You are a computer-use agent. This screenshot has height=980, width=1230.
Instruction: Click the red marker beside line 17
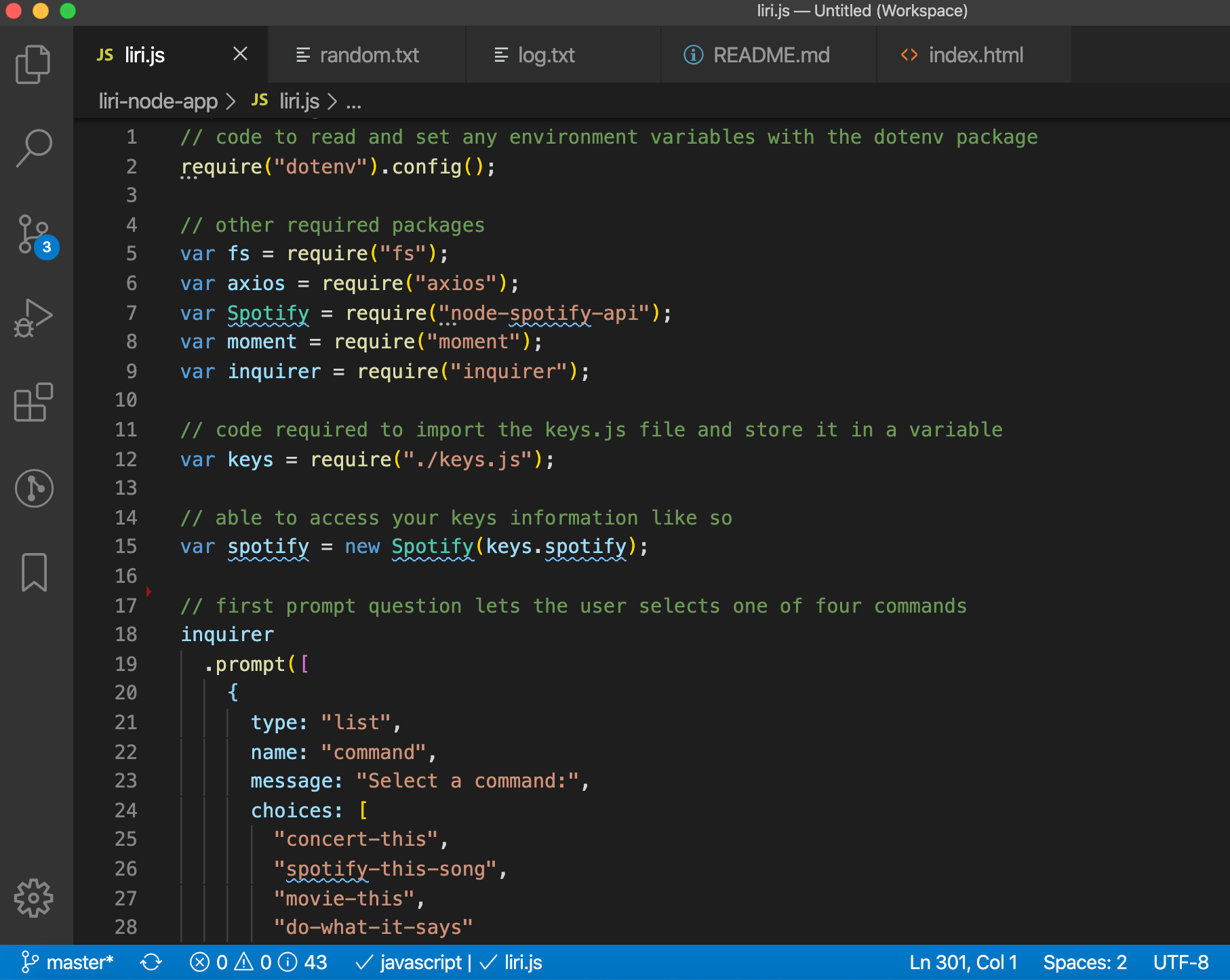click(148, 592)
